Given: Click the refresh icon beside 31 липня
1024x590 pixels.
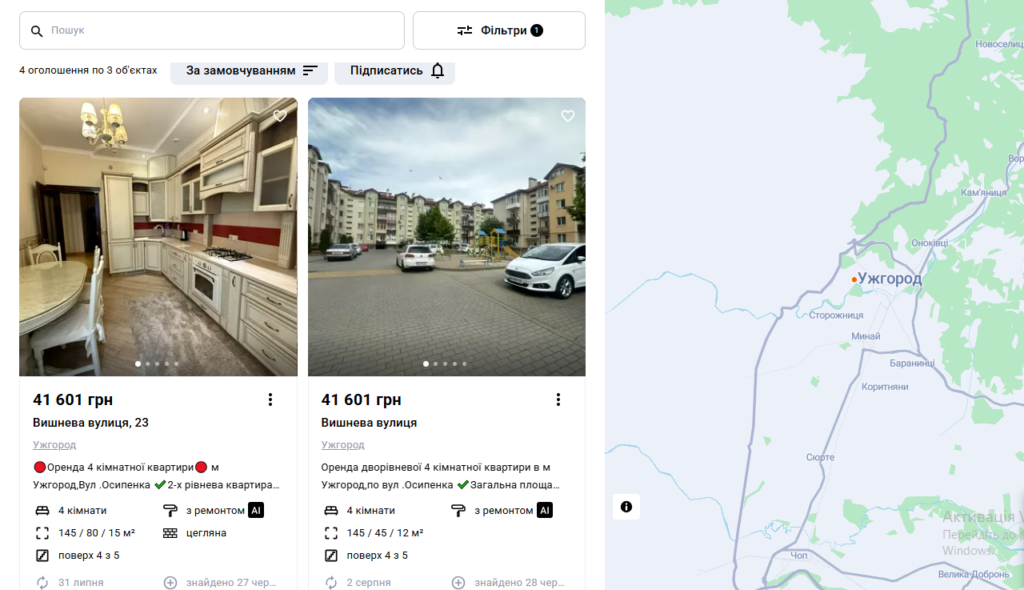Looking at the screenshot, I should 42,582.
